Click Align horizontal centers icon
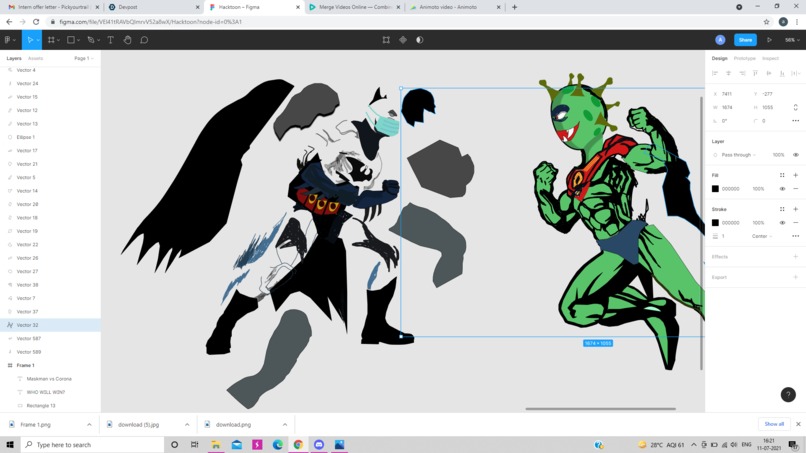Viewport: 806px width, 453px height. pos(728,74)
